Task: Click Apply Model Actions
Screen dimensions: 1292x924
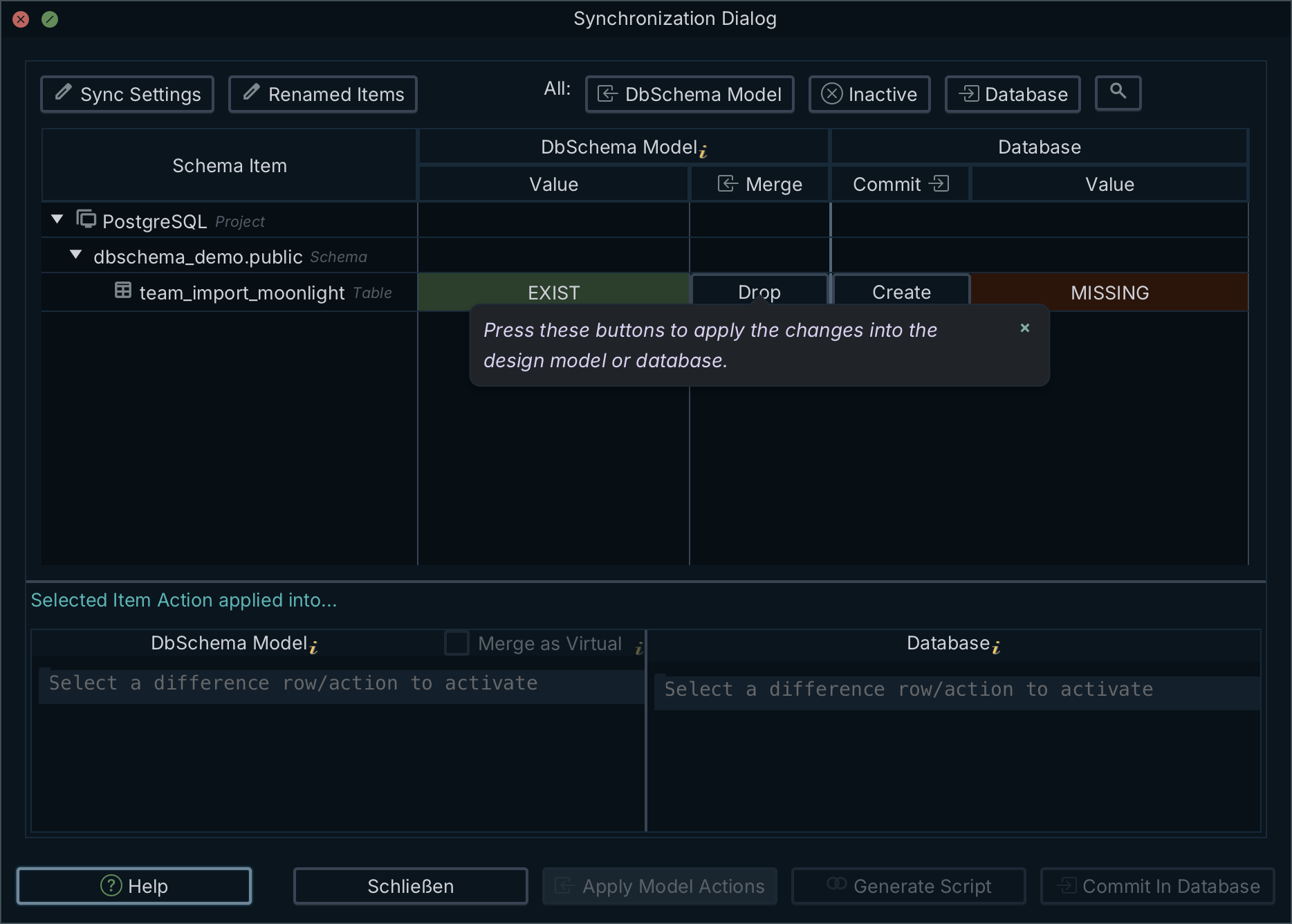Action: pos(660,886)
